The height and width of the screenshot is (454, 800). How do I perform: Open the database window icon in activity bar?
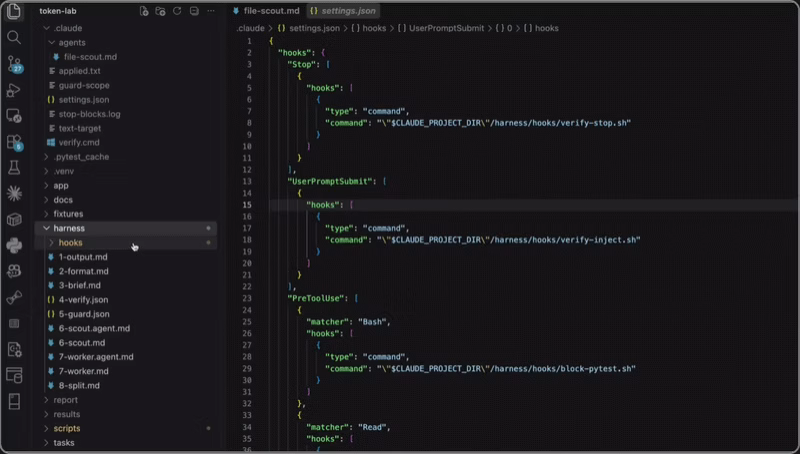(x=14, y=375)
